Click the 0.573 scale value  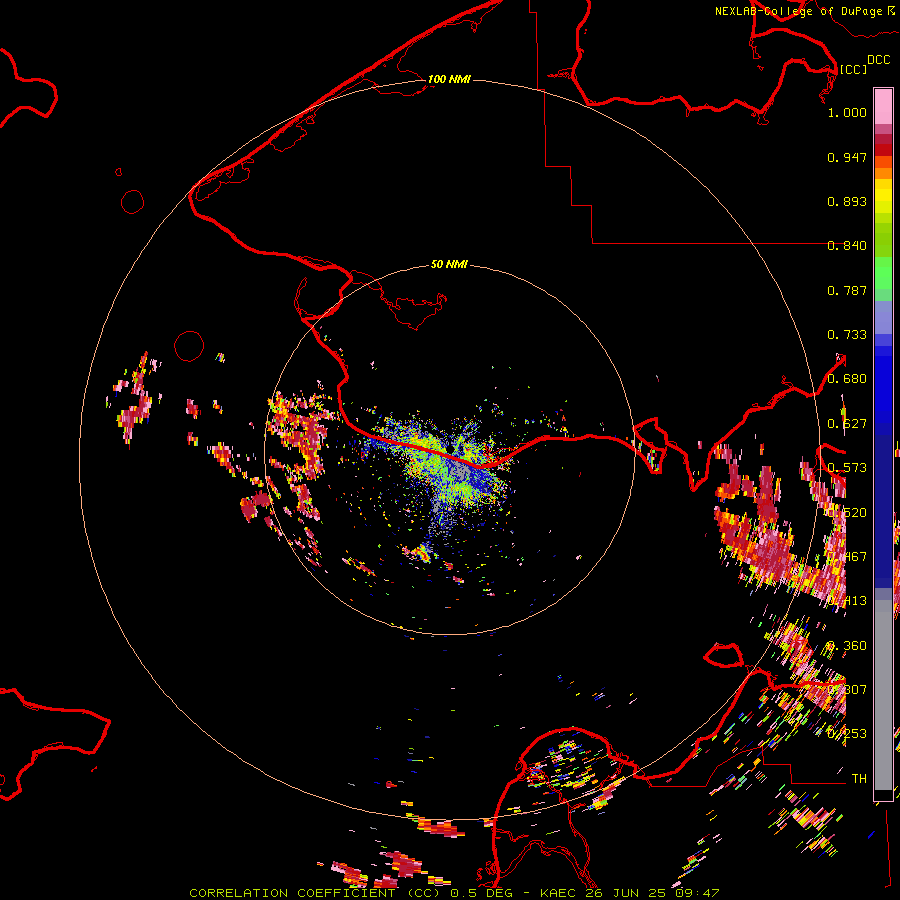847,468
